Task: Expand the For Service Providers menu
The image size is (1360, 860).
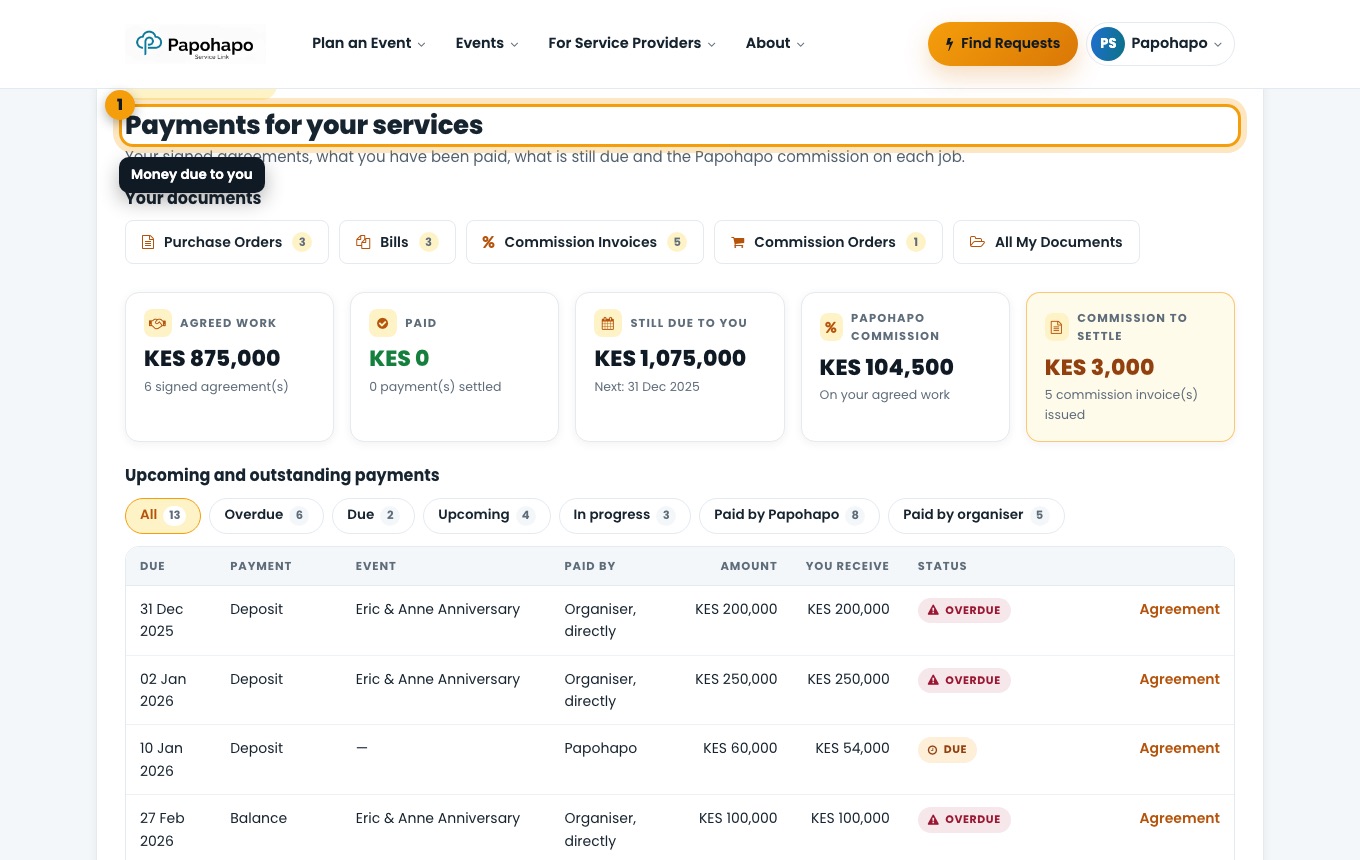Action: click(x=632, y=43)
